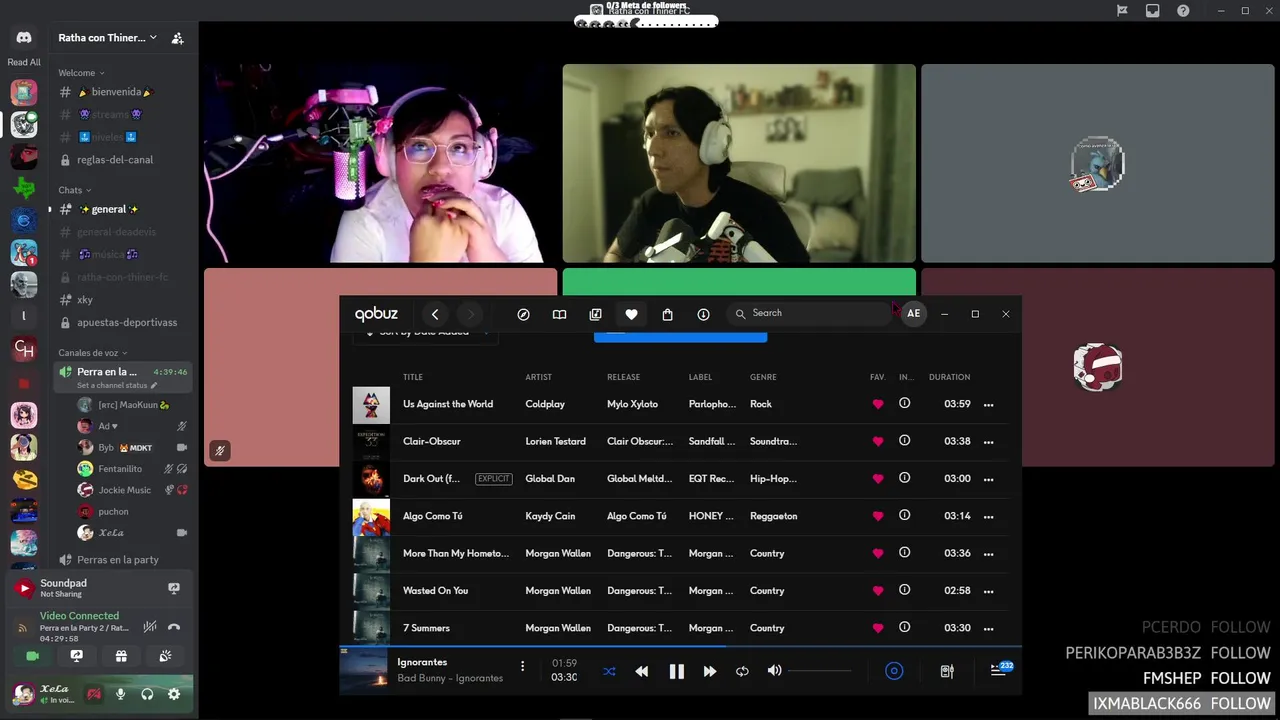
Task: Skip to next track in Qobuz
Action: [710, 671]
